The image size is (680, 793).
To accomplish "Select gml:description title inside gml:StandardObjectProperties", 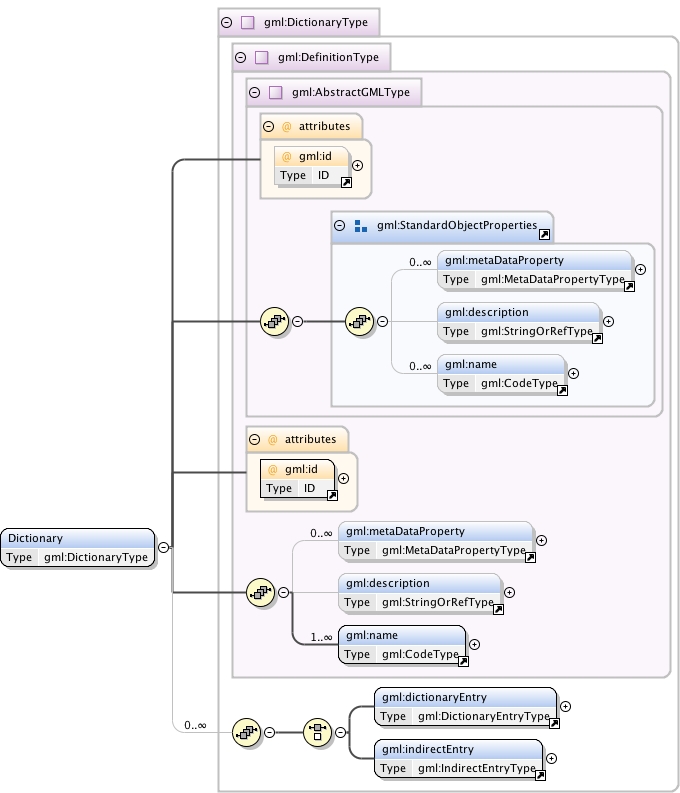I will pos(487,312).
